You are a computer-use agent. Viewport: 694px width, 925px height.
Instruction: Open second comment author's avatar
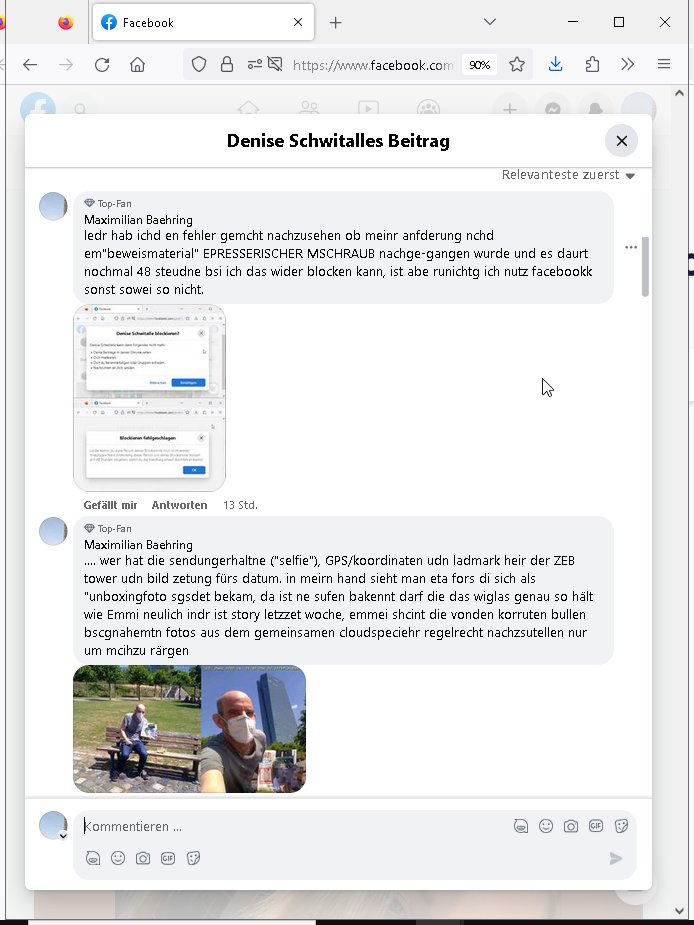pos(53,532)
